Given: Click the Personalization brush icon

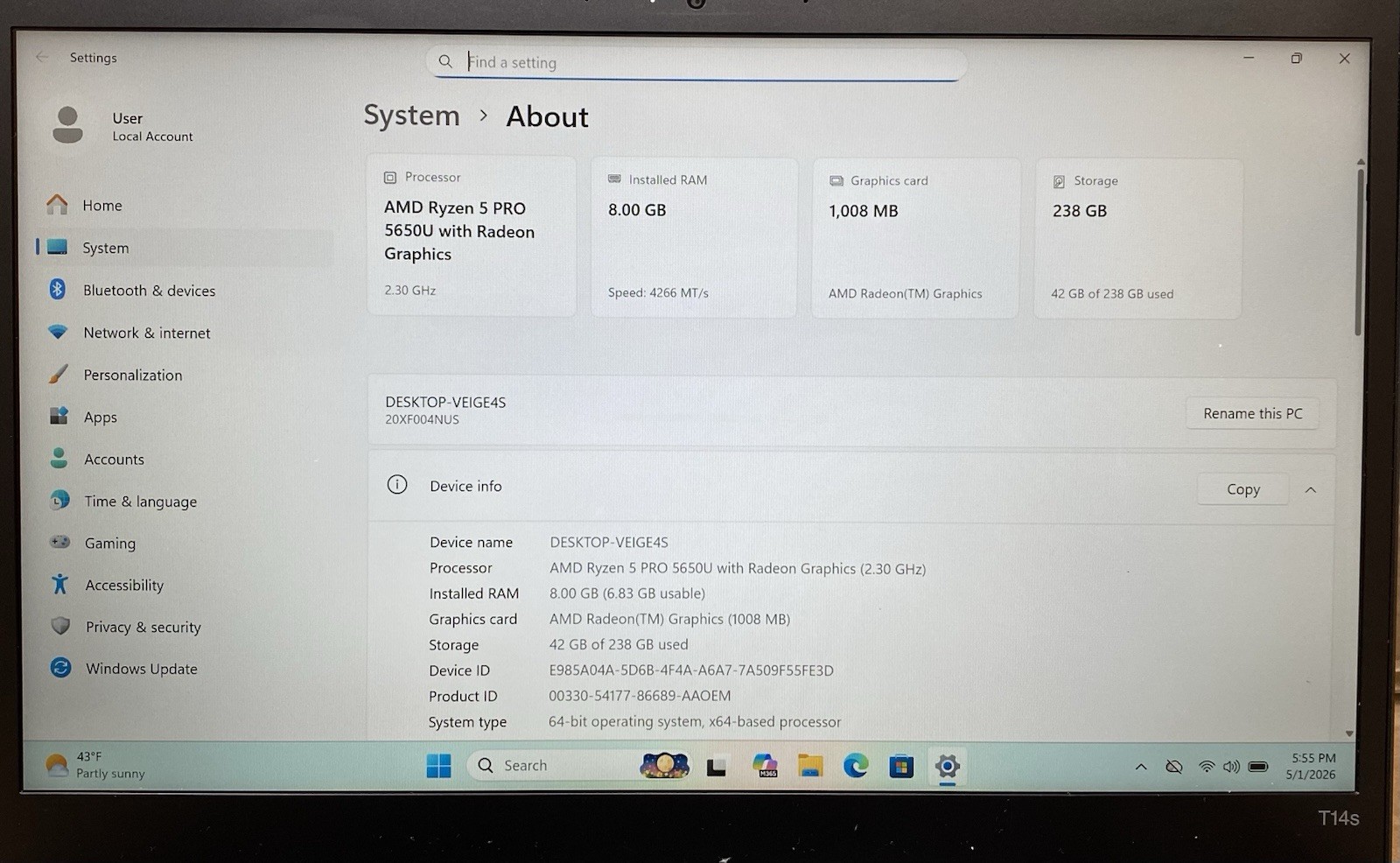Looking at the screenshot, I should click(x=58, y=374).
